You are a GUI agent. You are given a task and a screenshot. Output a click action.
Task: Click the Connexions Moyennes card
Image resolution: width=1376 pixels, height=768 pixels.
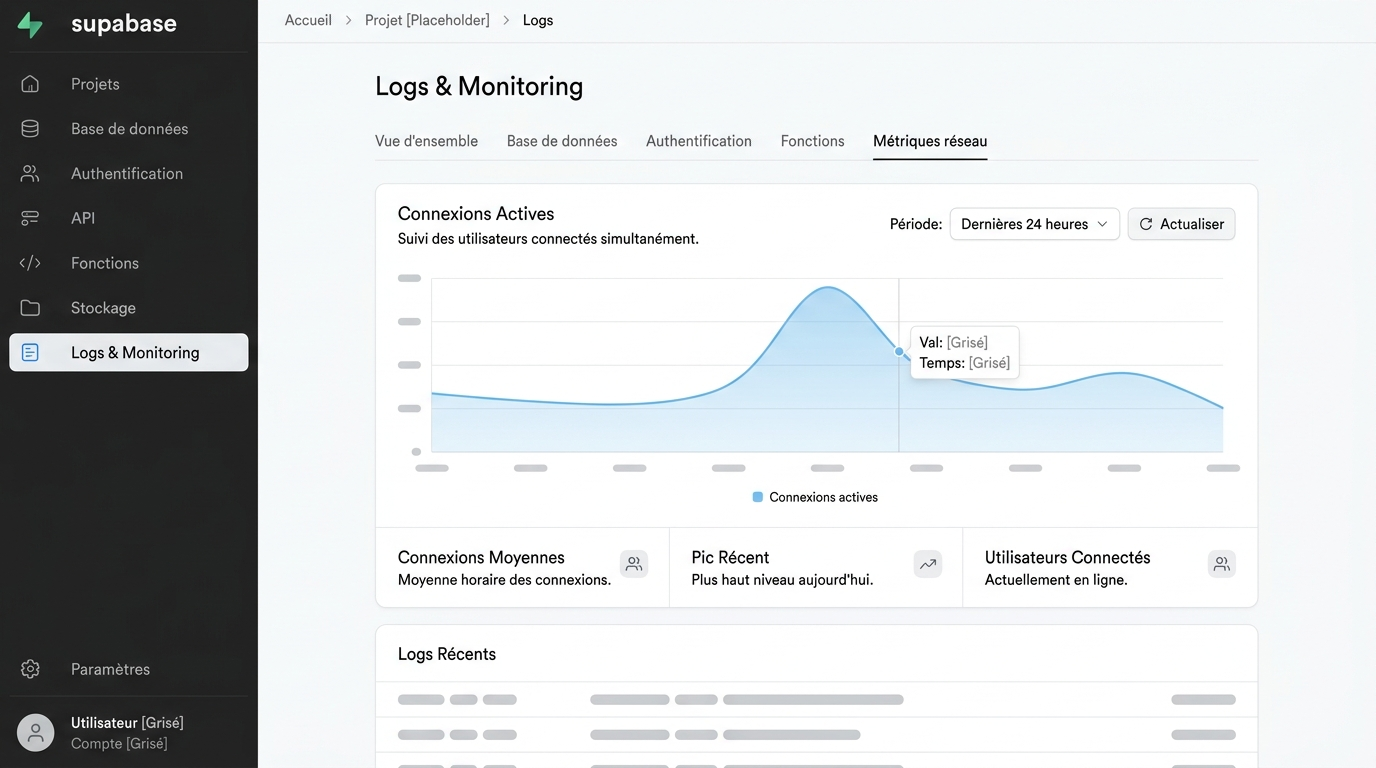coord(522,567)
